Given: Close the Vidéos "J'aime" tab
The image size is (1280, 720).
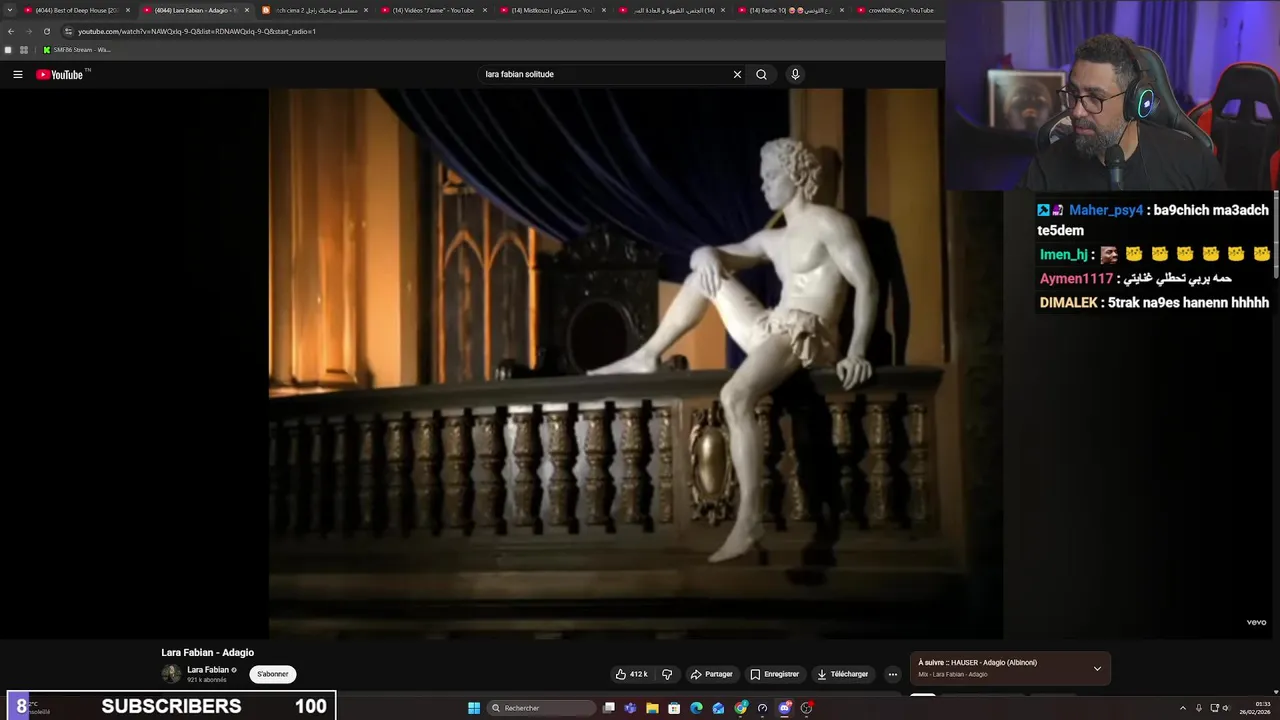Looking at the screenshot, I should pos(485,10).
